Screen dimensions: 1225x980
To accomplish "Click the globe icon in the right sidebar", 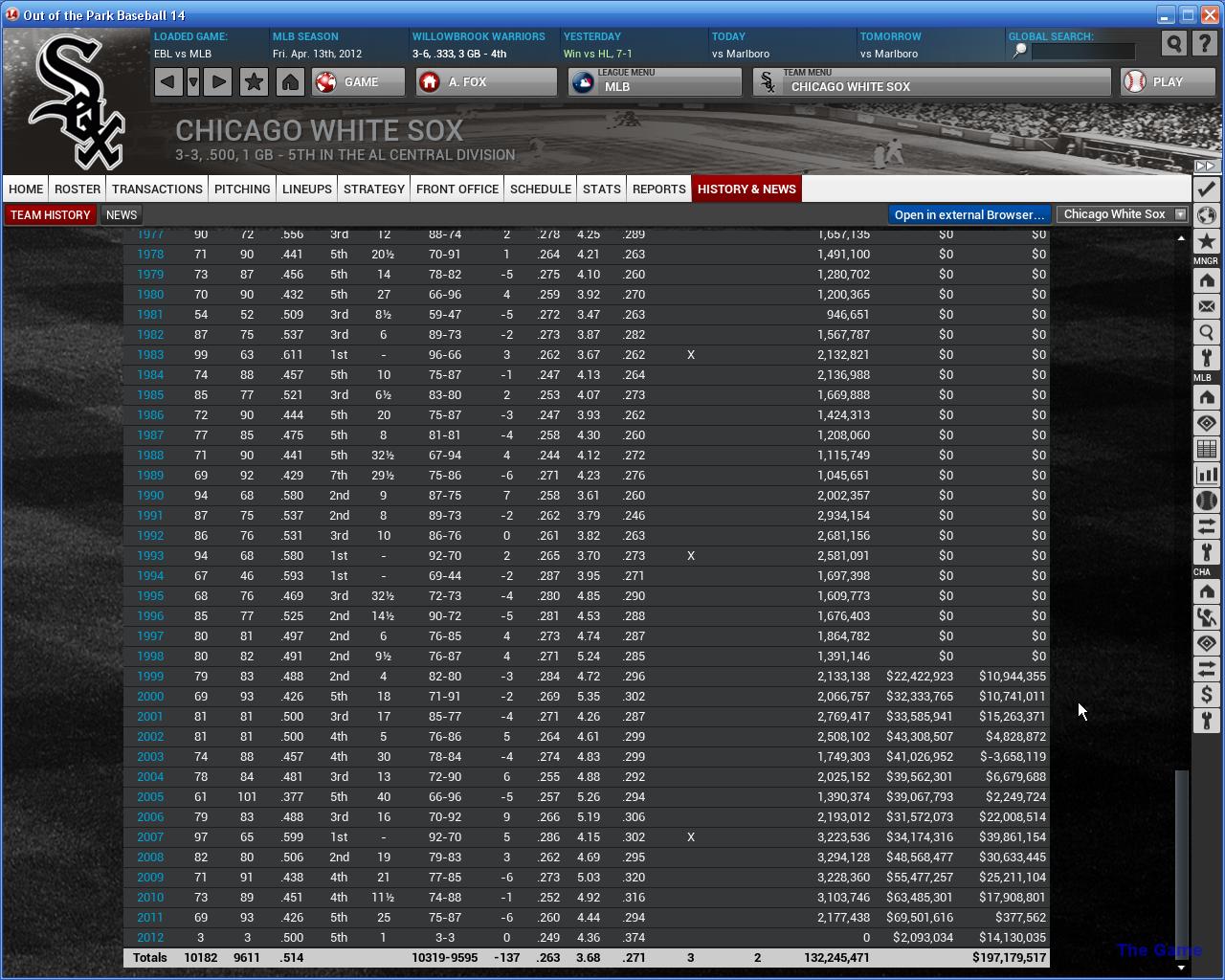I will click(x=1206, y=214).
